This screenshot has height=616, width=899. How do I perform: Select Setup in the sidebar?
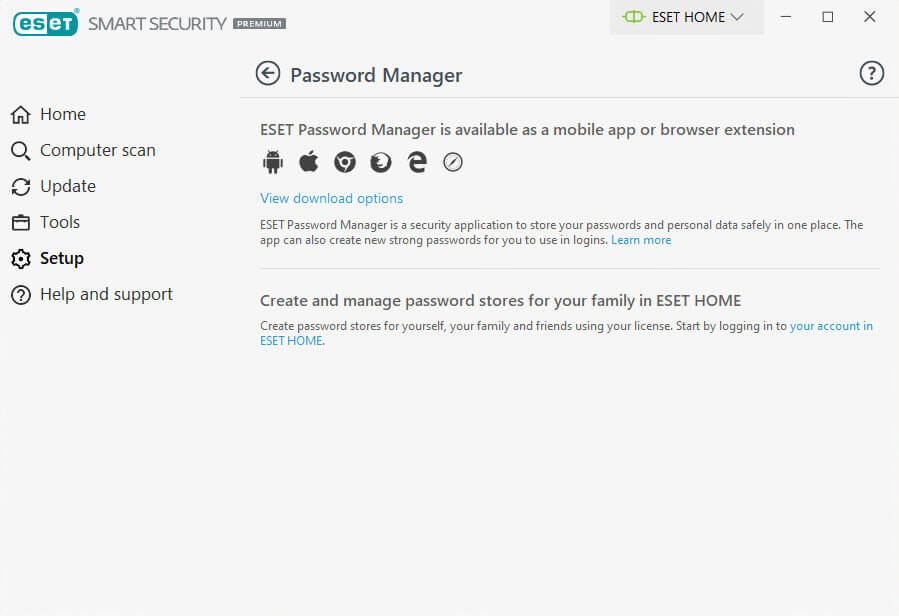[61, 258]
